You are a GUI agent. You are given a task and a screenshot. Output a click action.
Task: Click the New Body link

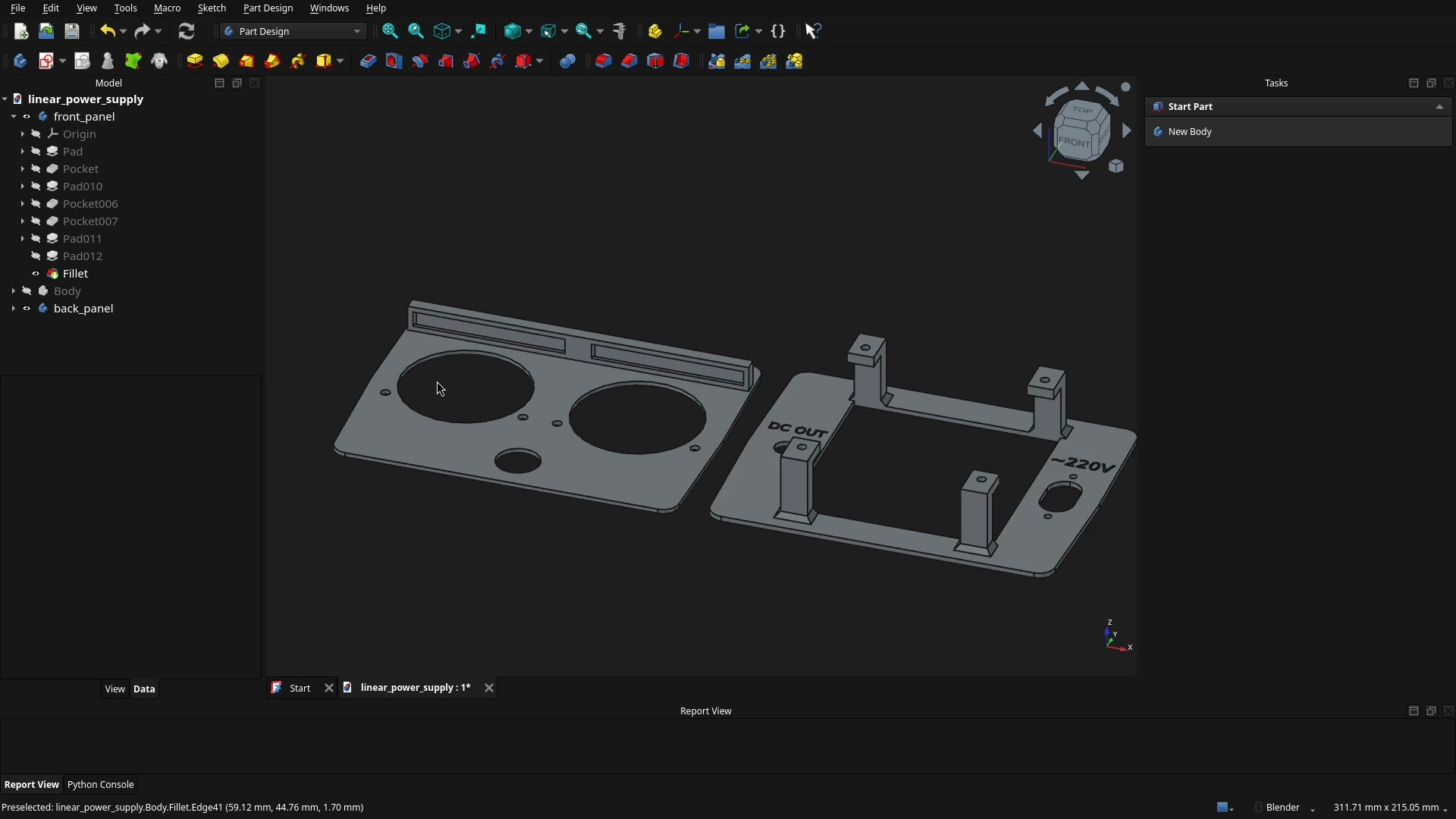(1189, 132)
